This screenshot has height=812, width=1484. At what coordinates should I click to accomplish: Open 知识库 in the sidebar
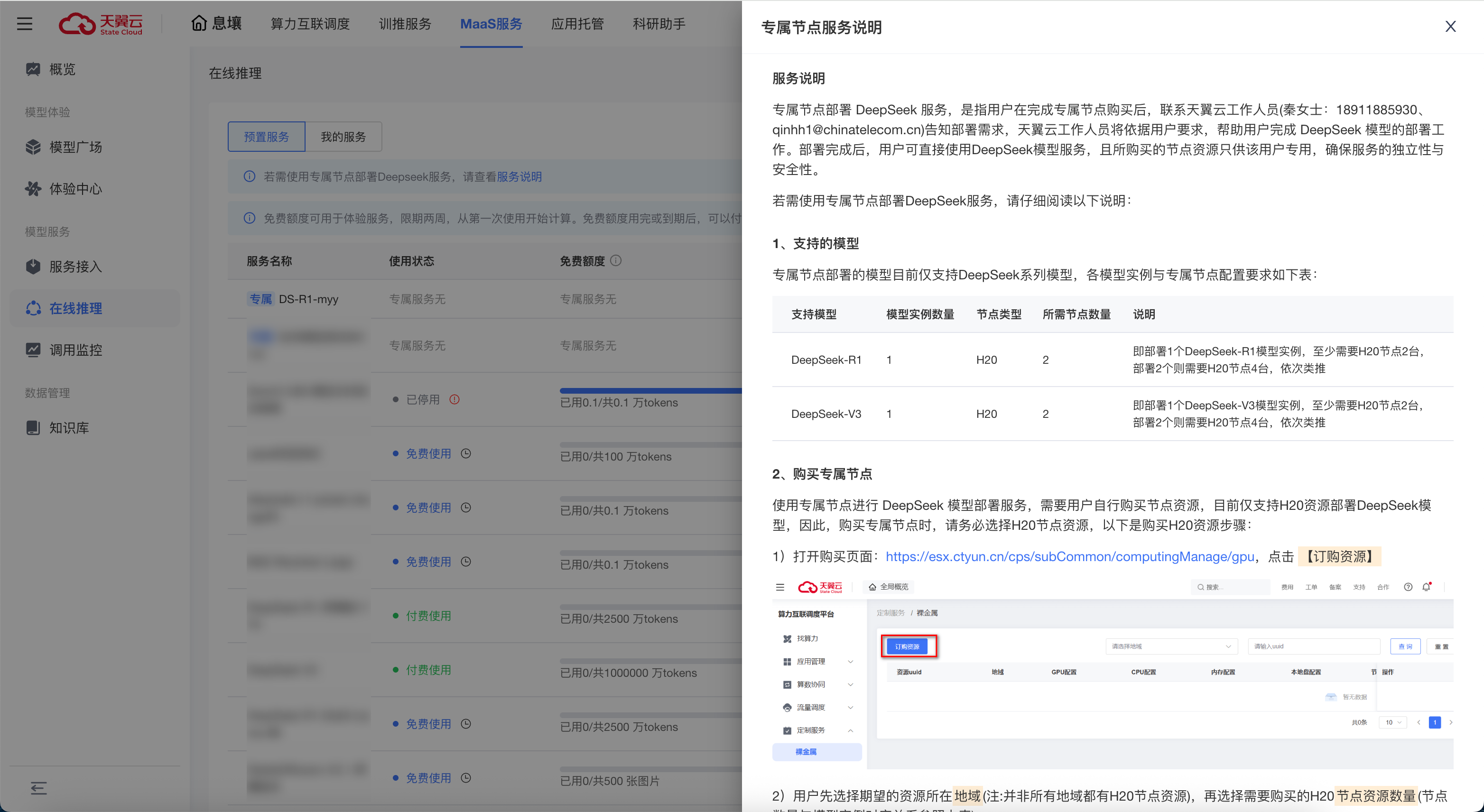tap(95, 427)
